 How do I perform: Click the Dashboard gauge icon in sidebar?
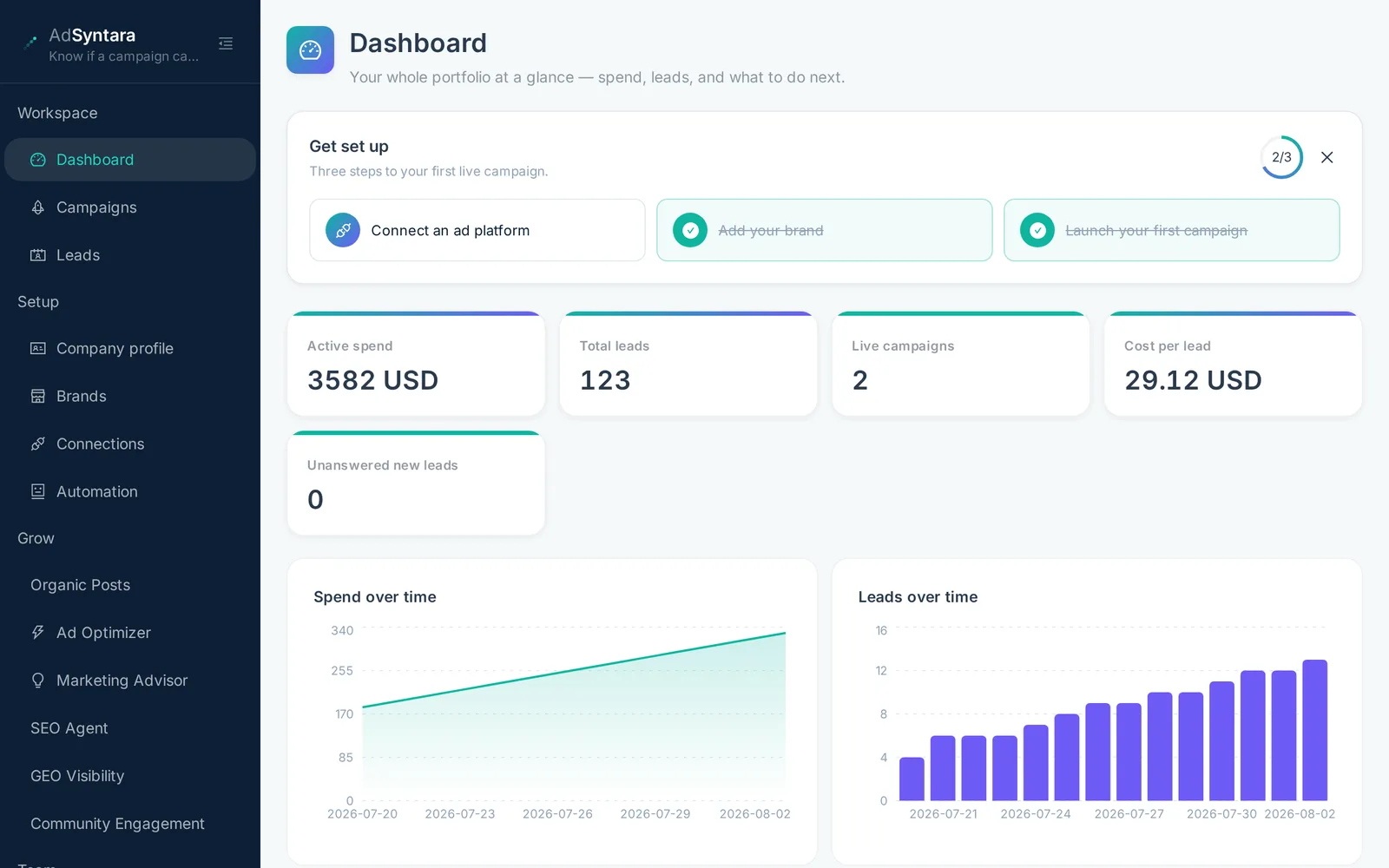[38, 160]
